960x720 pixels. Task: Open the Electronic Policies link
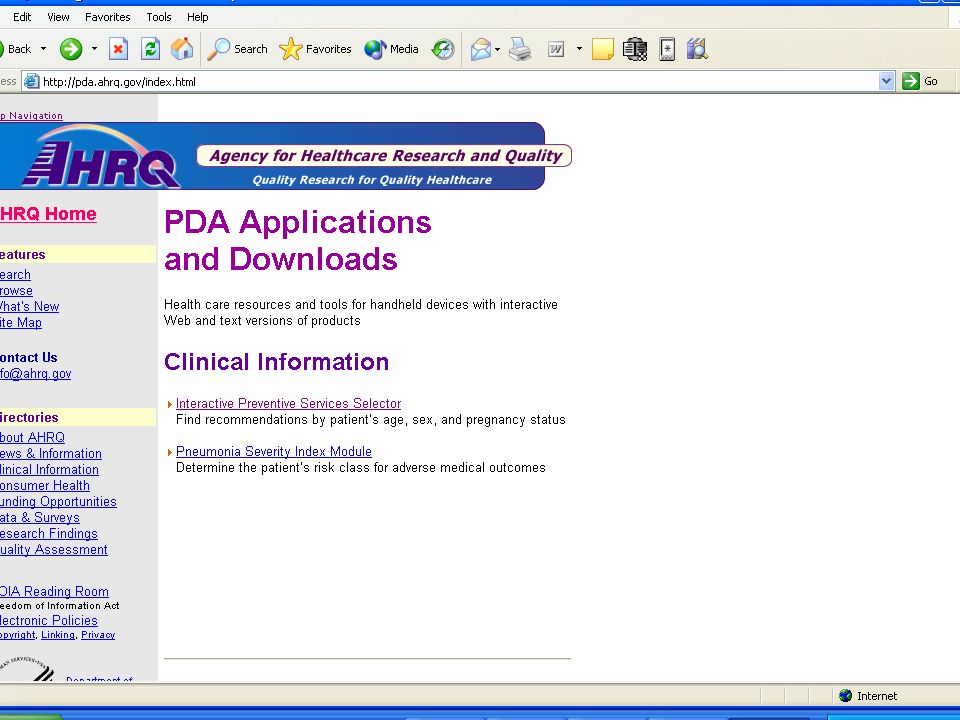pyautogui.click(x=49, y=621)
